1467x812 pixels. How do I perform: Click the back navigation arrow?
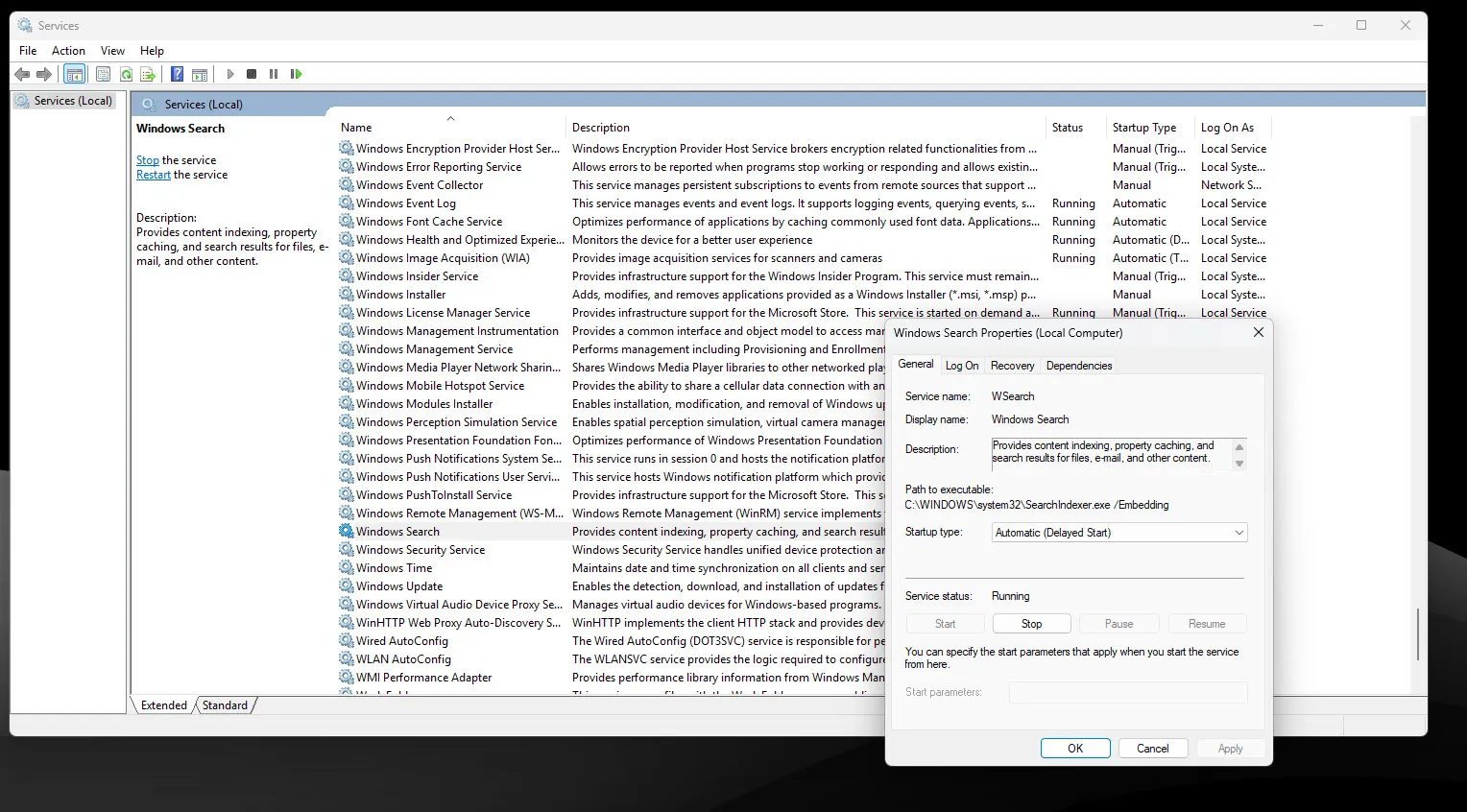coord(22,74)
